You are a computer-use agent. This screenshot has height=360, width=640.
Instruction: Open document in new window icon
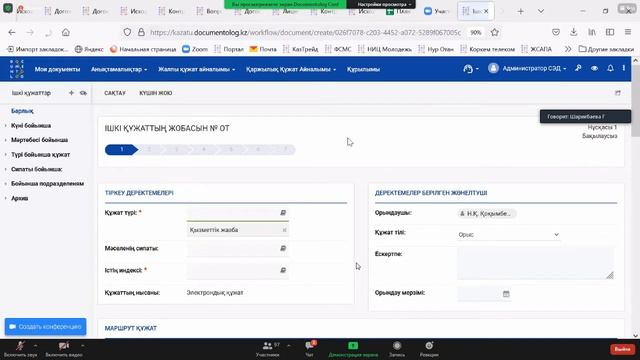click(x=618, y=93)
